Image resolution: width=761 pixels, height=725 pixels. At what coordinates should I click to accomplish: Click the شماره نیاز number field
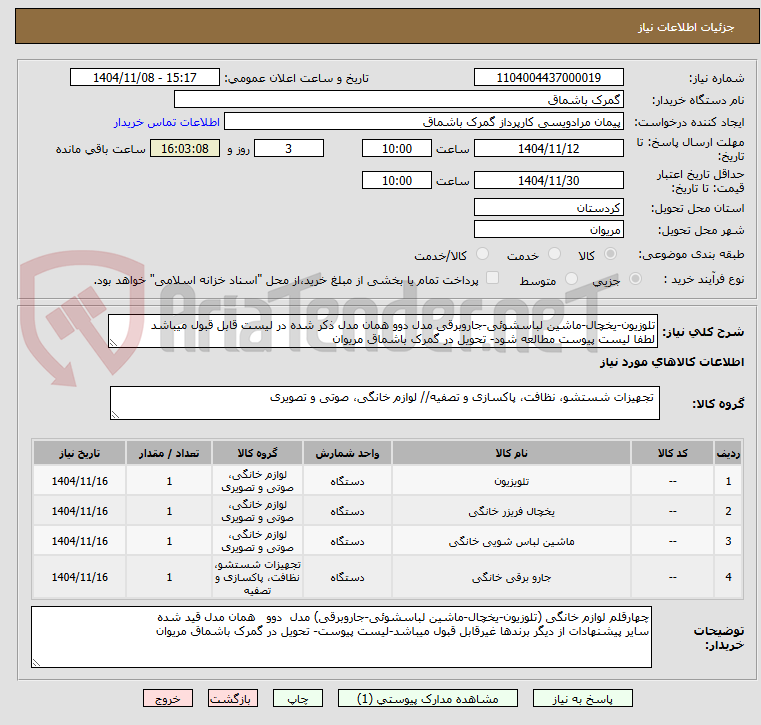click(x=548, y=78)
